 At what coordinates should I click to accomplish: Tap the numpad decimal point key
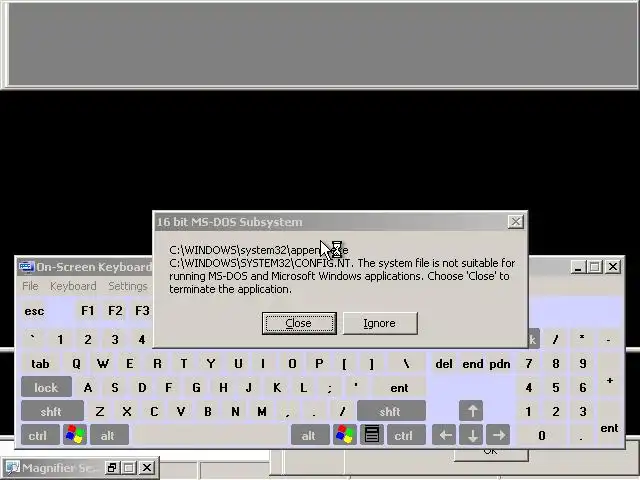(x=582, y=435)
